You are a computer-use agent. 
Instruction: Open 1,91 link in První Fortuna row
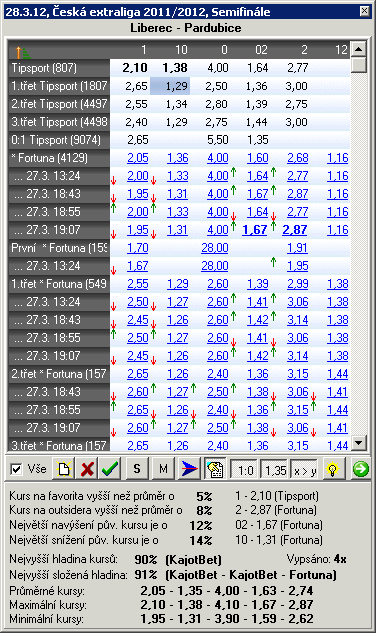(298, 248)
